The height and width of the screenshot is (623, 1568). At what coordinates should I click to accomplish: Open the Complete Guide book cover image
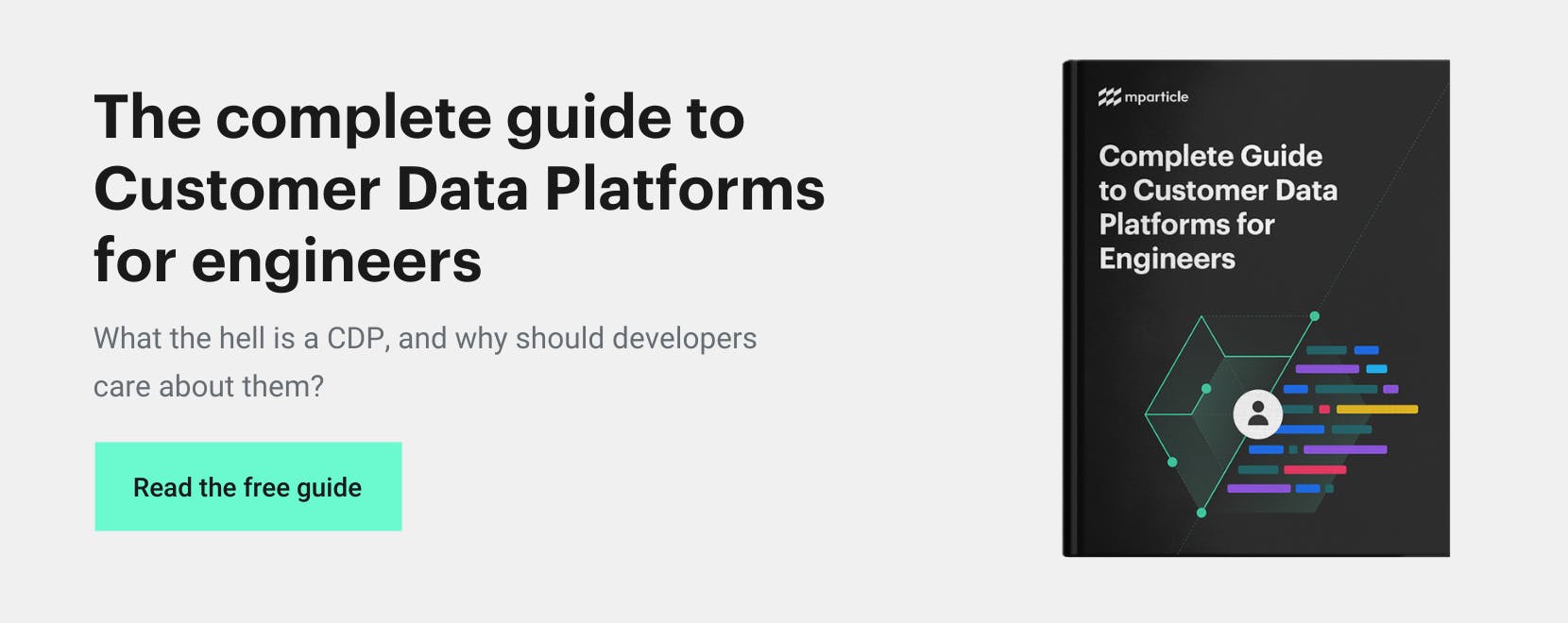tap(1256, 309)
